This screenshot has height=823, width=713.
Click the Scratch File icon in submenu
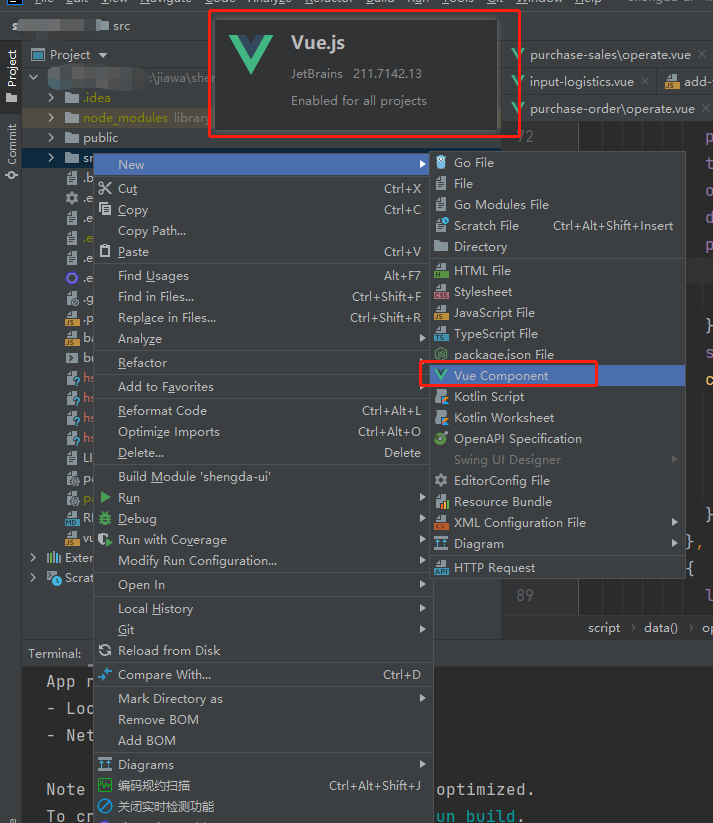click(x=441, y=226)
